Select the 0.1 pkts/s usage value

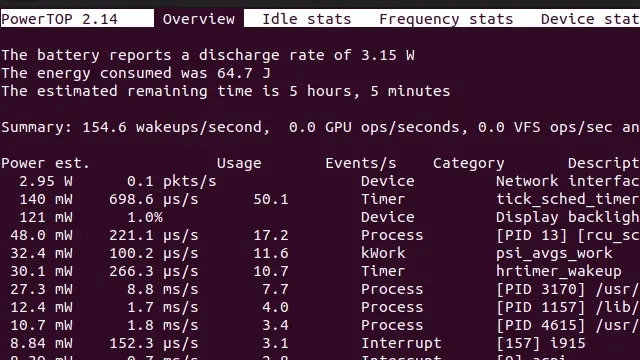(171, 181)
